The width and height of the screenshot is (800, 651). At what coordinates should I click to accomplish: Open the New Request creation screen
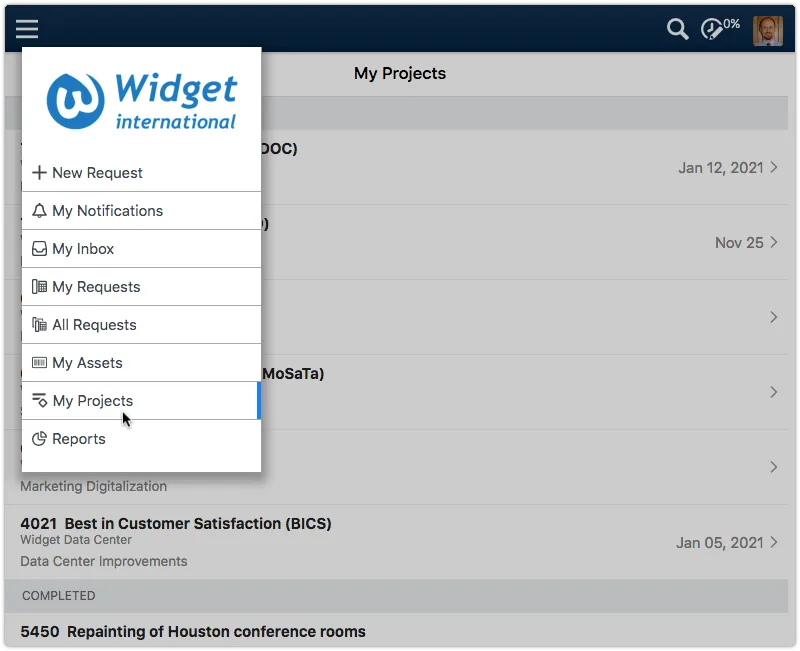tap(97, 172)
